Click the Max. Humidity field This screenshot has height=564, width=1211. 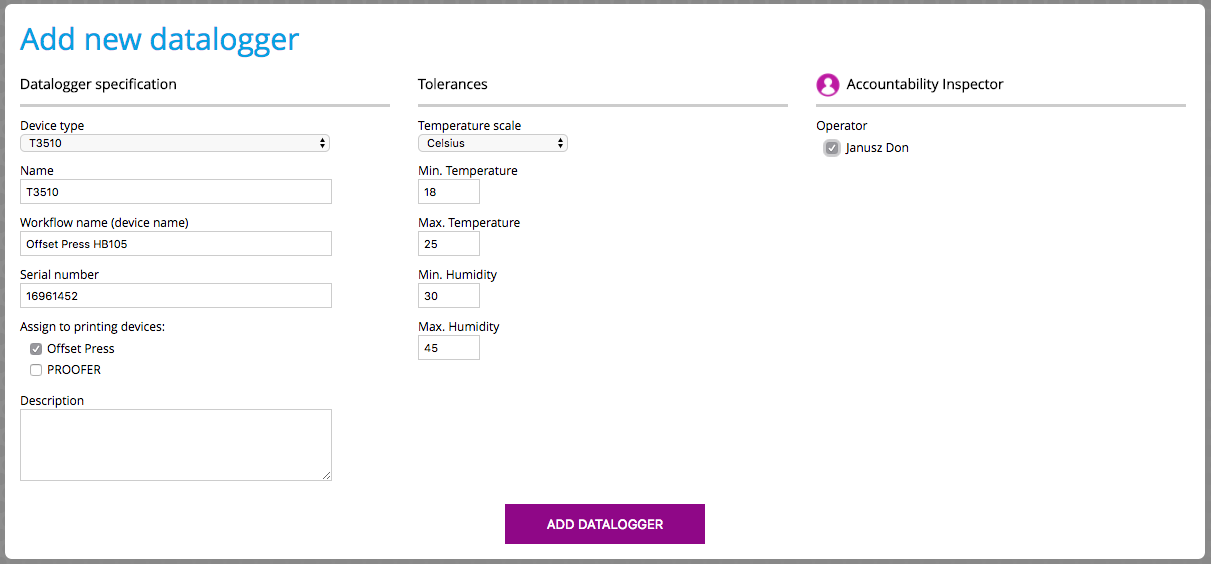tap(449, 348)
